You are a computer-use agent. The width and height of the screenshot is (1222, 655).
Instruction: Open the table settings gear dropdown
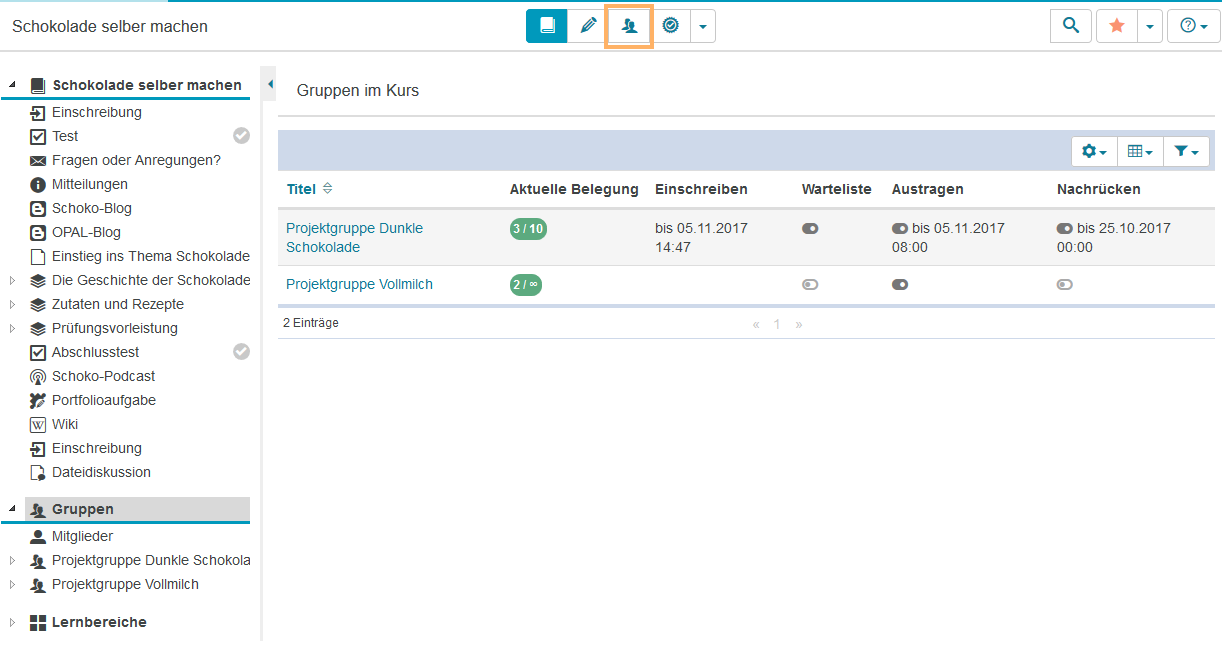[1093, 151]
